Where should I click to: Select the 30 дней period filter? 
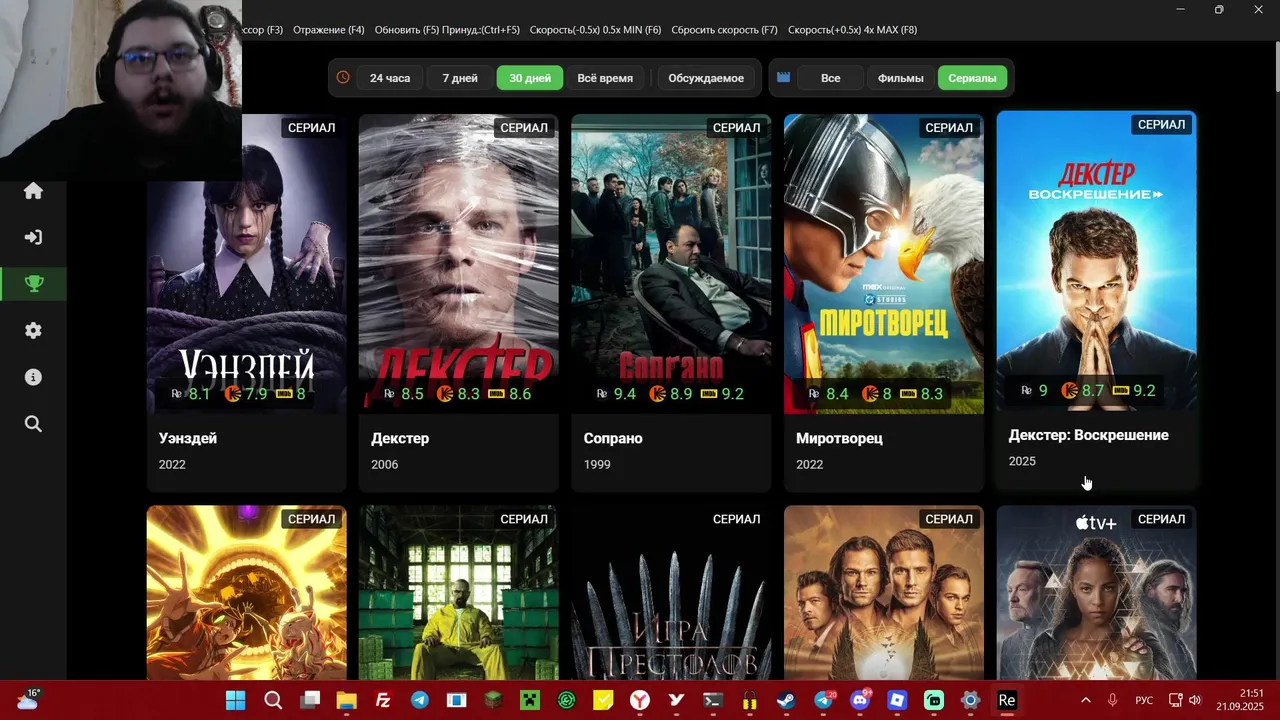pos(530,78)
